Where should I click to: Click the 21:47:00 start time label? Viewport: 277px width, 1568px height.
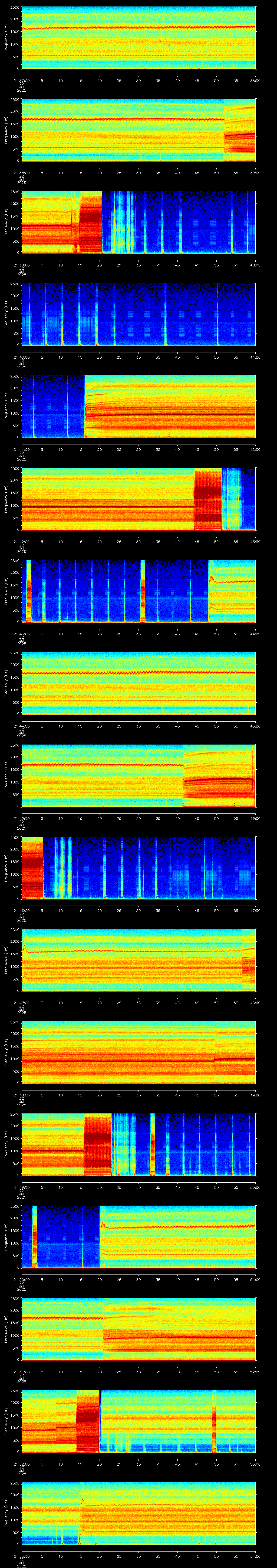tap(21, 1003)
